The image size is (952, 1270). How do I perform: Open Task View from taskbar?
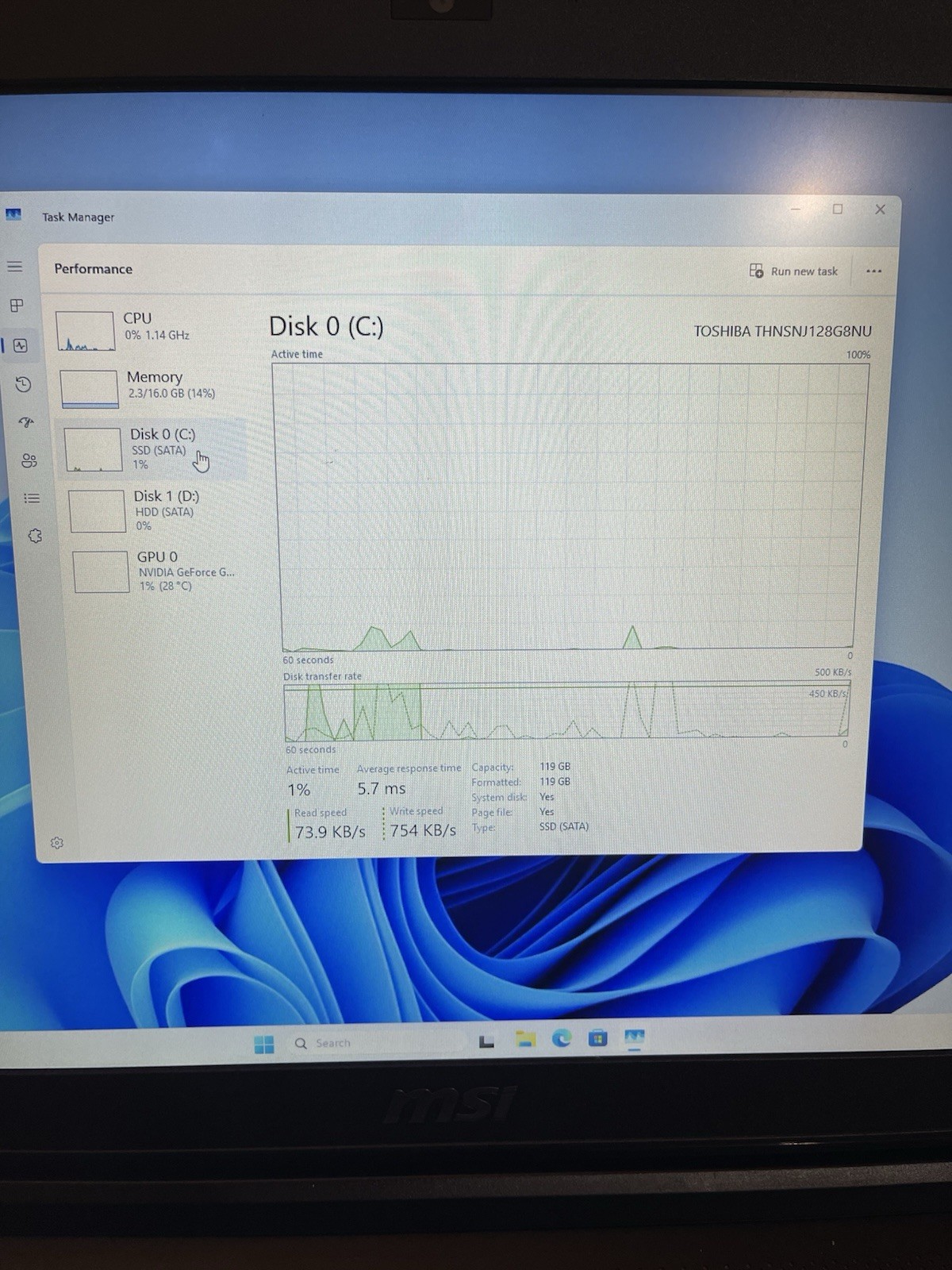487,1041
